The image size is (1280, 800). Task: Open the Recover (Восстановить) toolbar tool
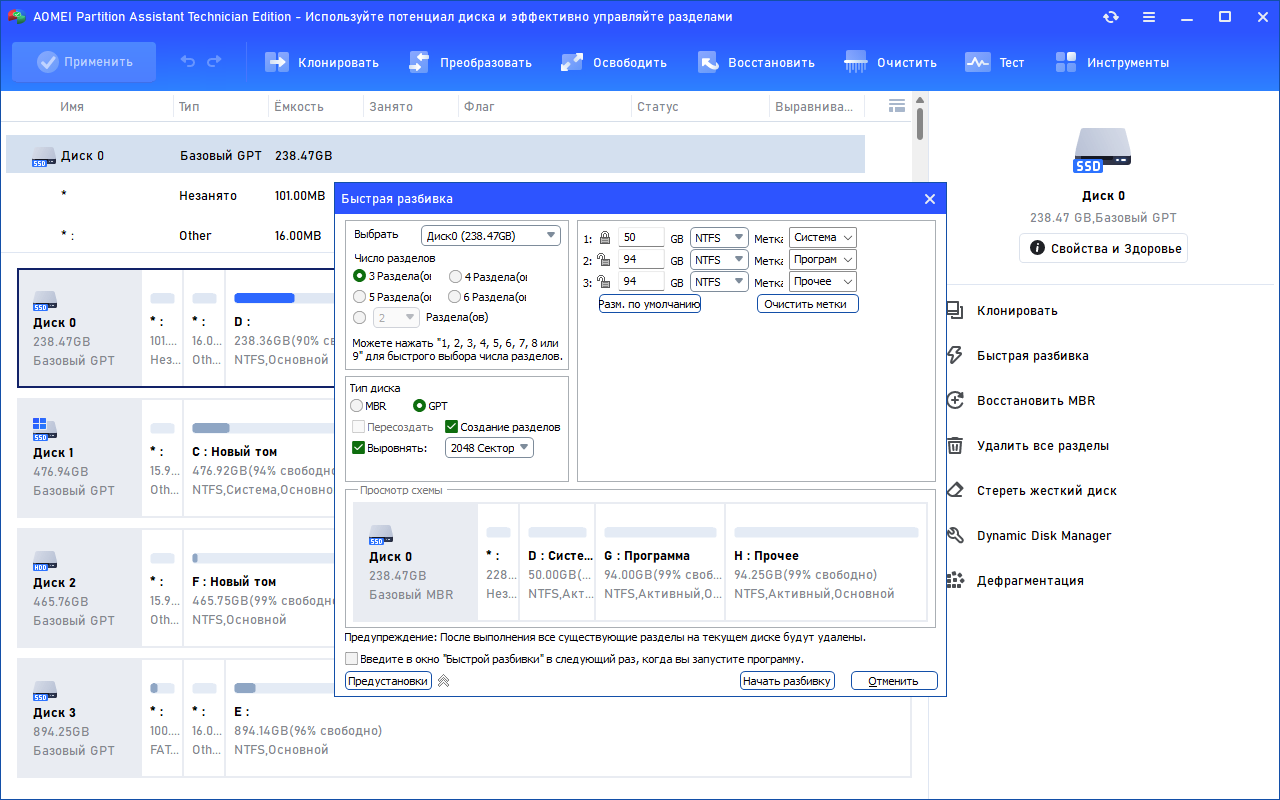point(756,62)
